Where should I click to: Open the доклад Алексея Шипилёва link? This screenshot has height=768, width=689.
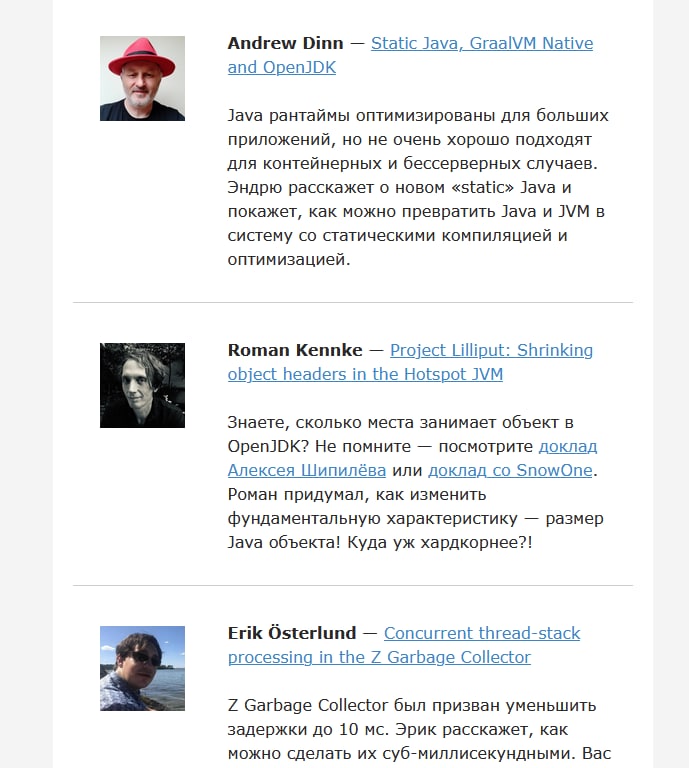pos(412,458)
